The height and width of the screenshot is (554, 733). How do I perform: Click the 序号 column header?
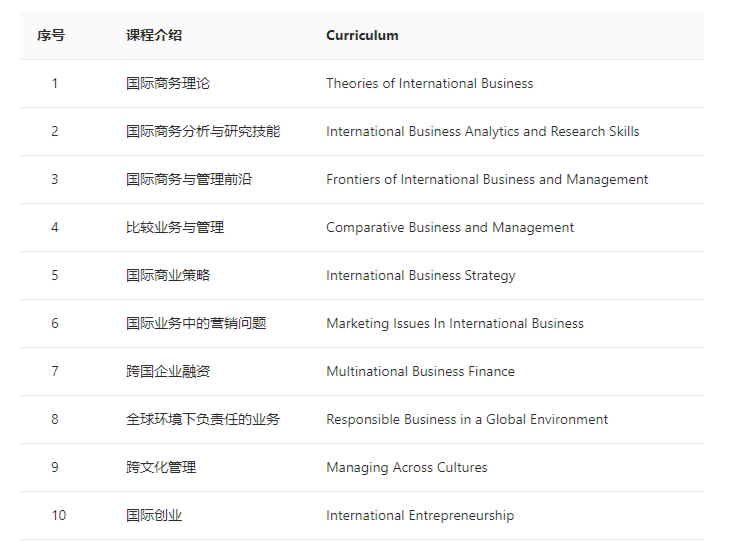tap(51, 36)
